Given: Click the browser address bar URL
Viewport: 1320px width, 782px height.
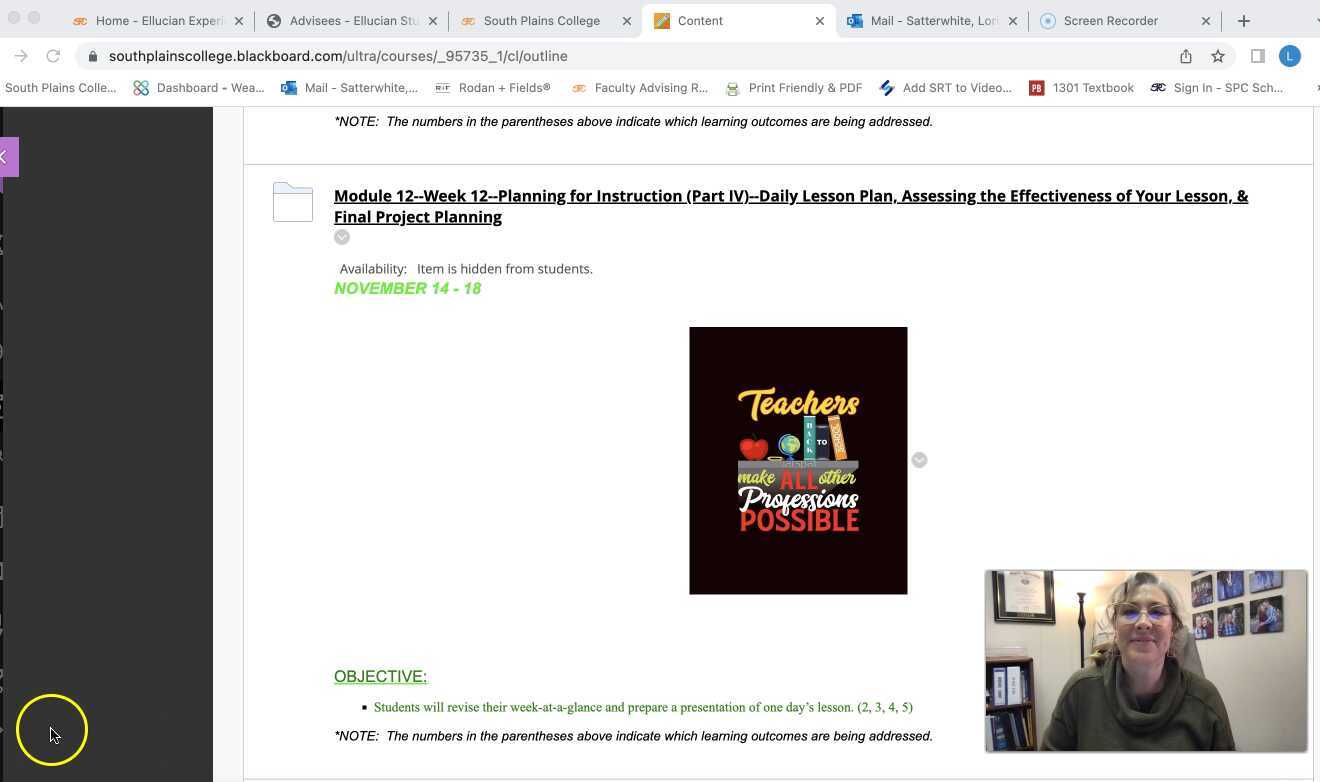Looking at the screenshot, I should click(x=338, y=56).
